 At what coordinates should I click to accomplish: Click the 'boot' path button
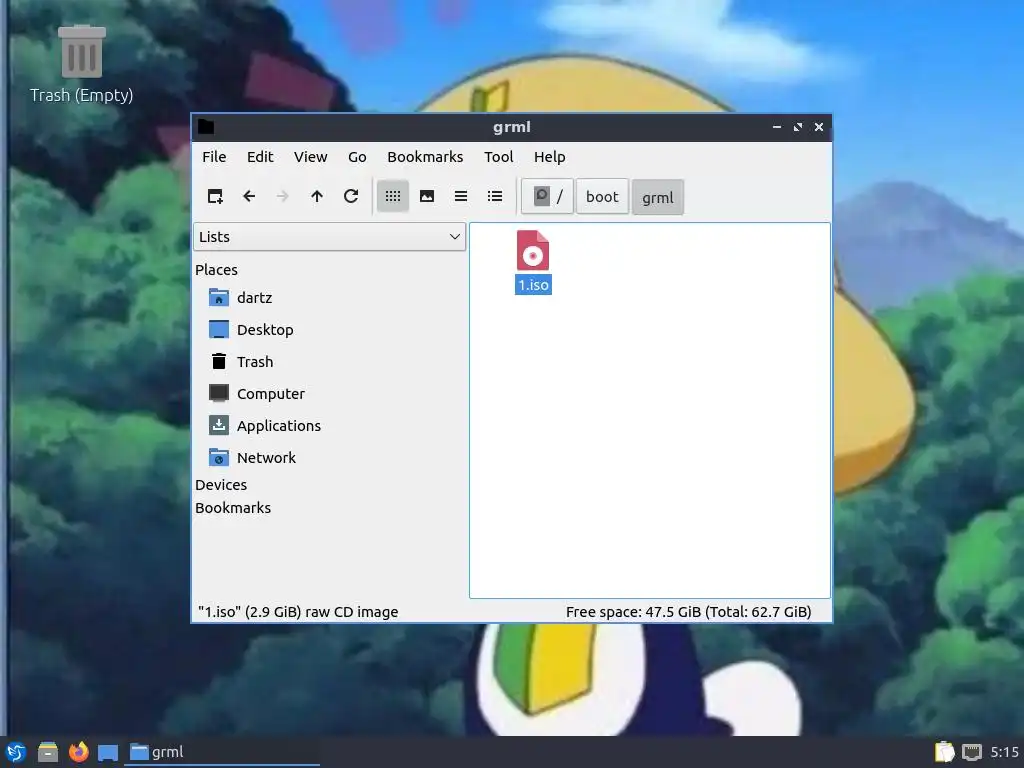click(x=602, y=197)
